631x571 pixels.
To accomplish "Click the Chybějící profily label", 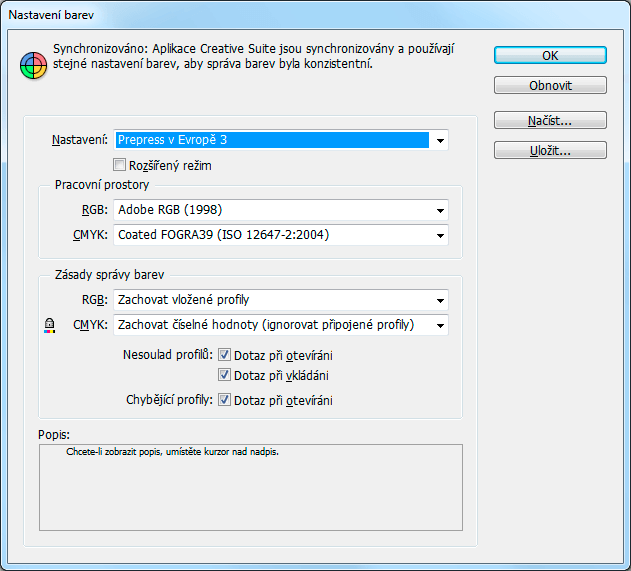I will (x=169, y=400).
